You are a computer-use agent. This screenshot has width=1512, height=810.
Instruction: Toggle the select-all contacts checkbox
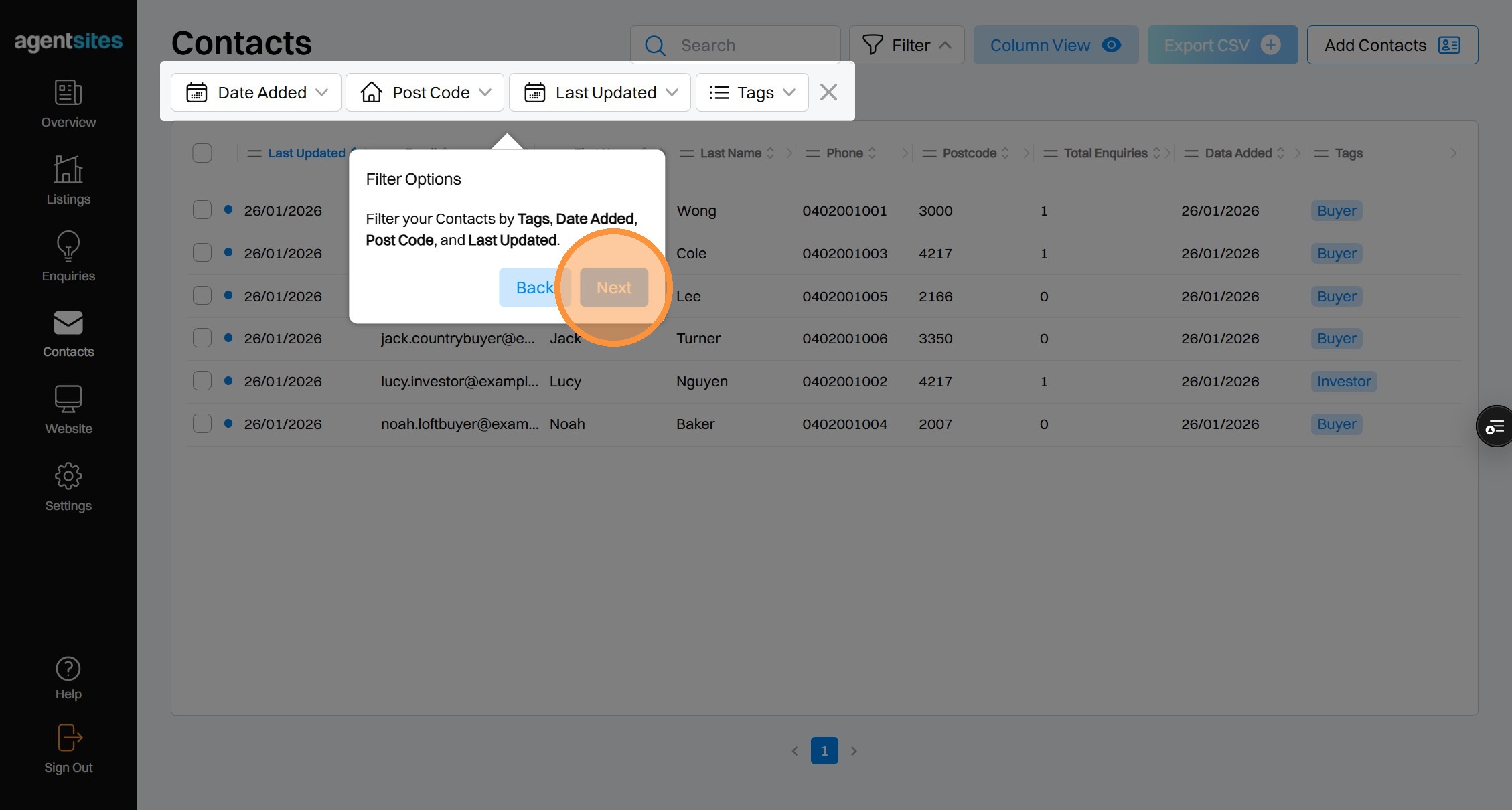point(202,153)
